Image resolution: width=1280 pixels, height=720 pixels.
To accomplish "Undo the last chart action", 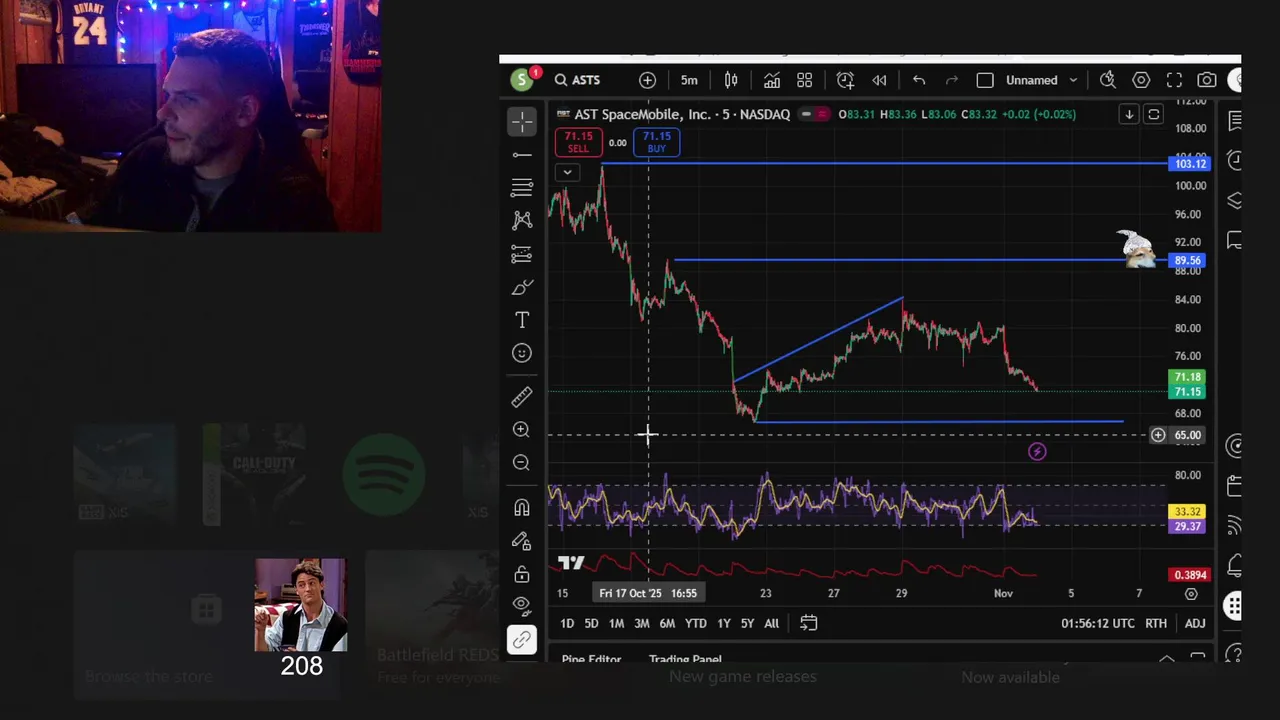I will pyautogui.click(x=919, y=80).
